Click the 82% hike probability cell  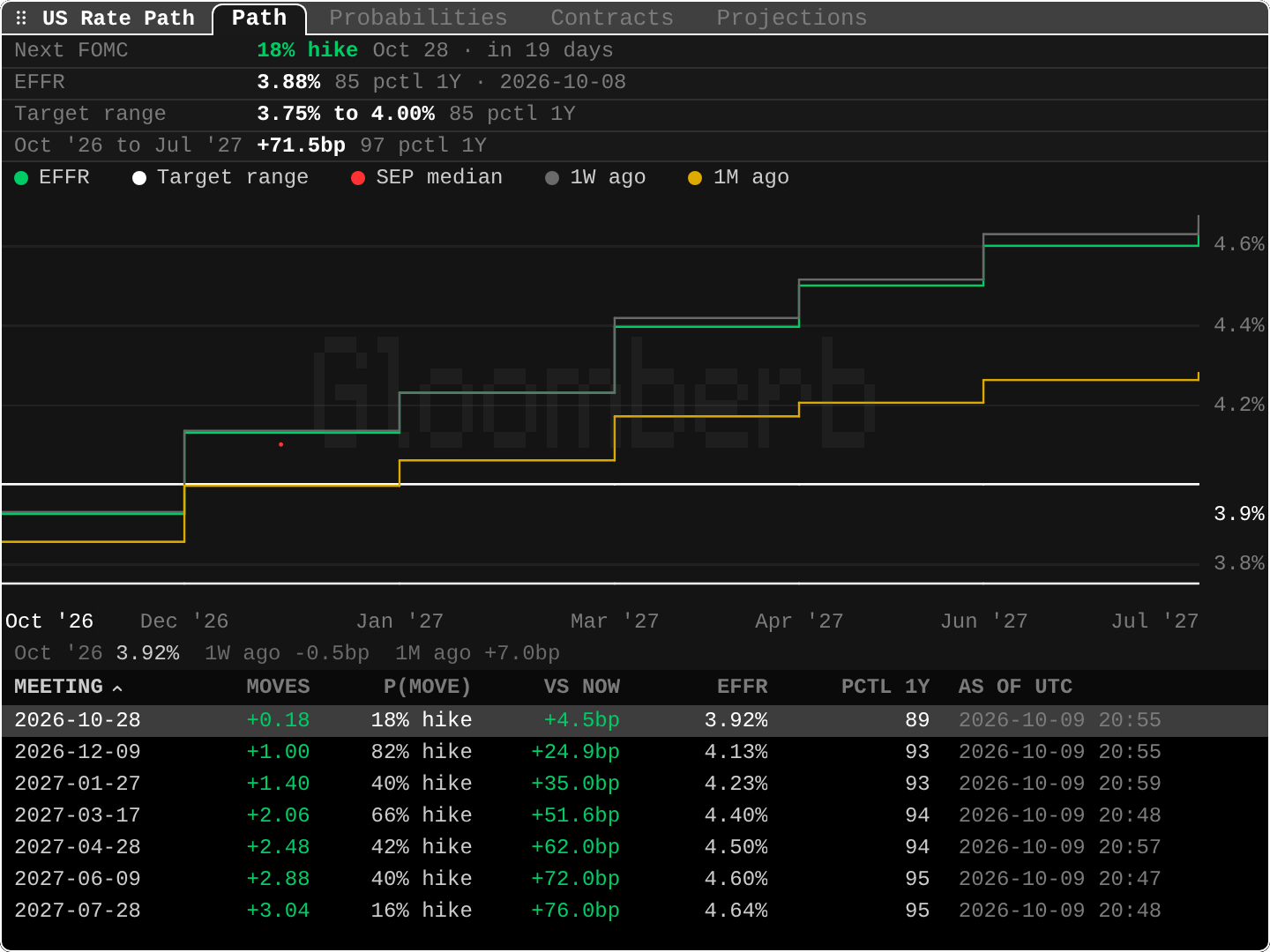coord(422,752)
